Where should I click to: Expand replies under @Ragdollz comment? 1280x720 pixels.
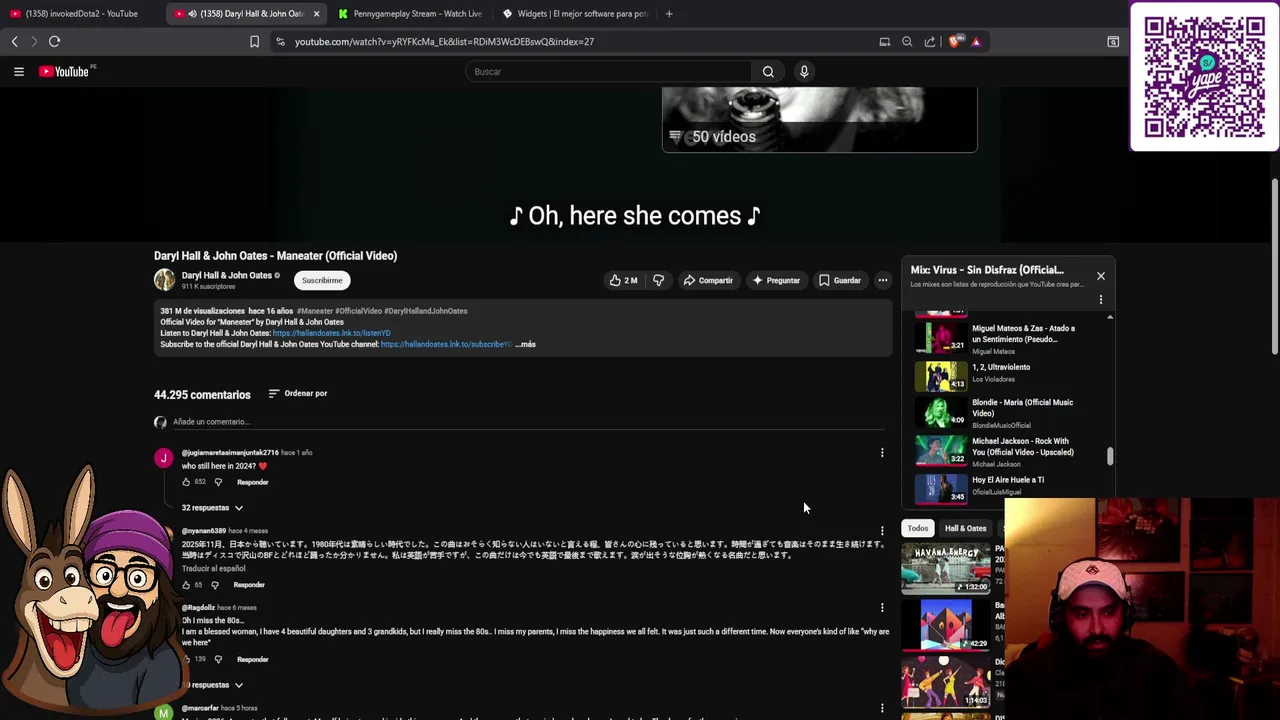(212, 685)
